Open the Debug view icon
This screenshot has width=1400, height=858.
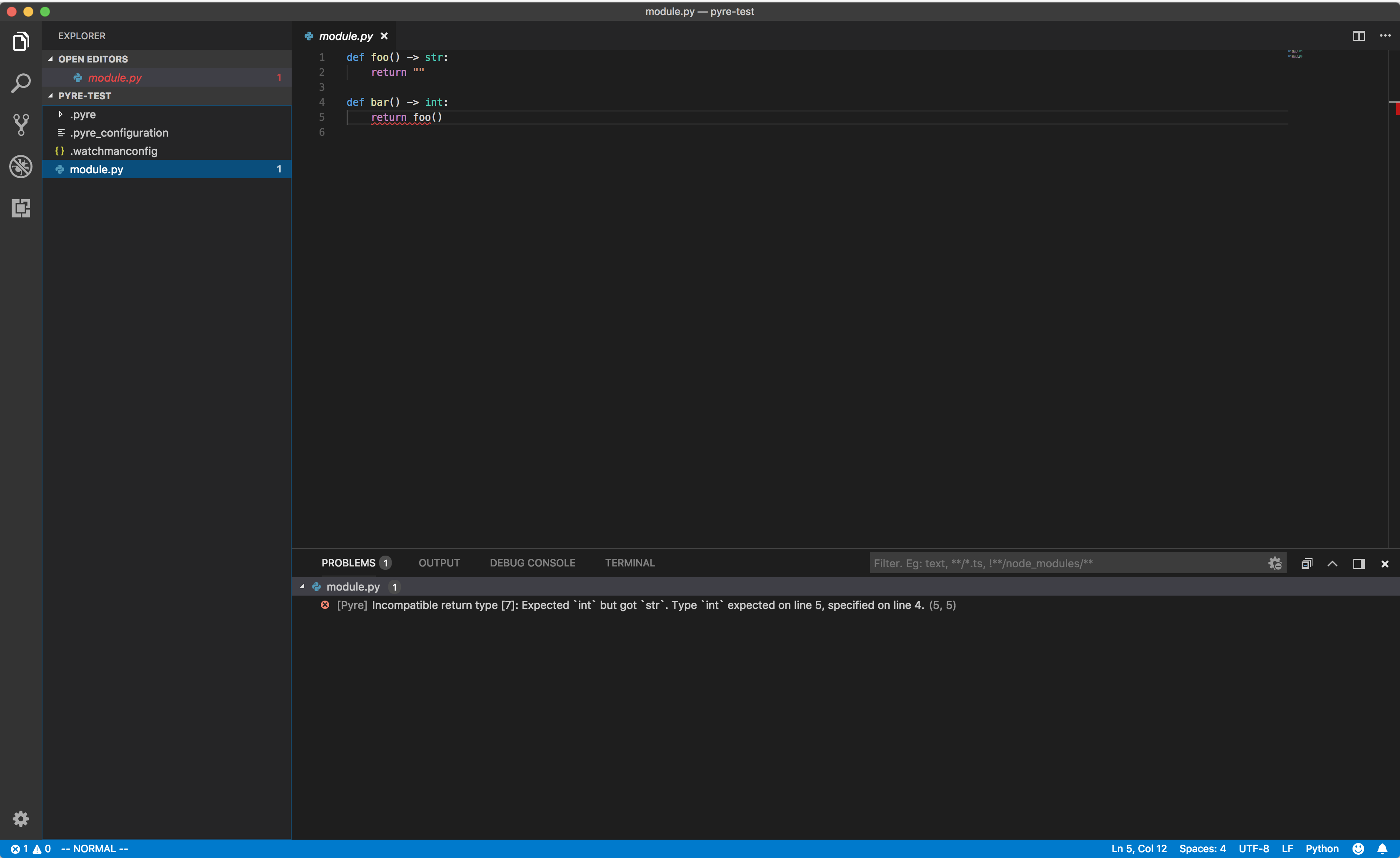coord(21,166)
